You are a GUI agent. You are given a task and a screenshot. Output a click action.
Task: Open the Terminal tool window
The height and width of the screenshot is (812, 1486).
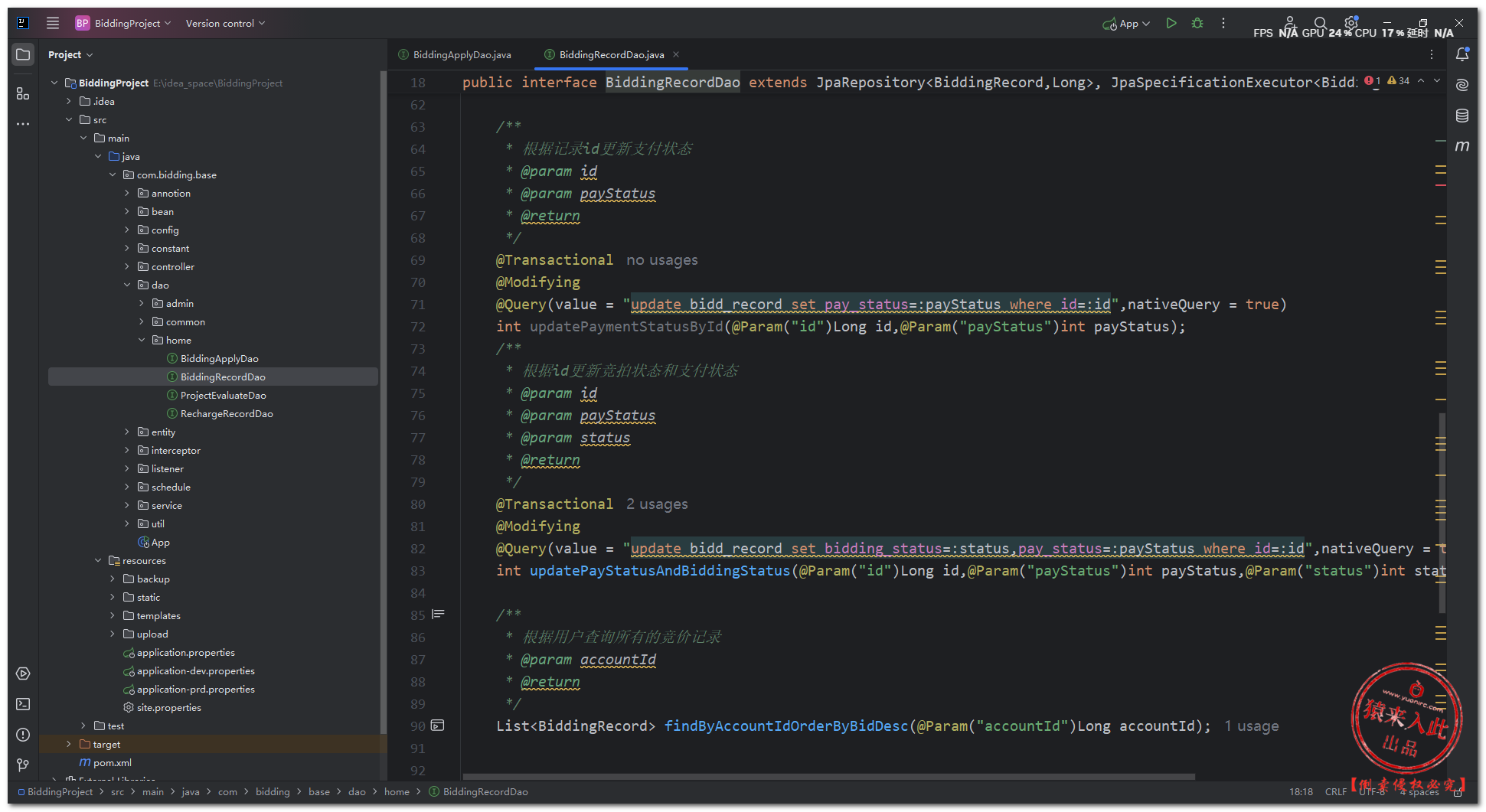[x=23, y=704]
